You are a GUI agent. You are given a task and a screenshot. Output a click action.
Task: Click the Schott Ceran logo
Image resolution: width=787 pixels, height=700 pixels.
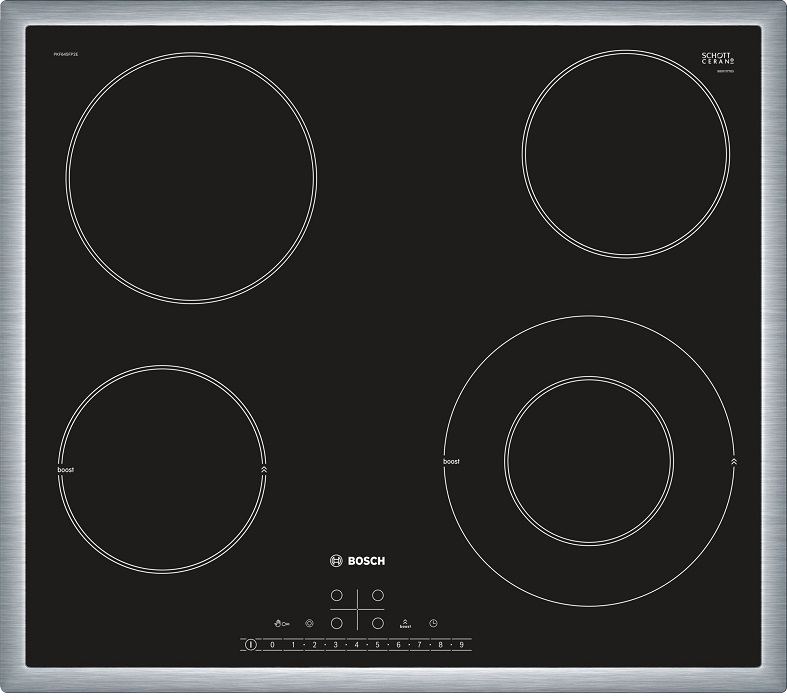click(717, 60)
